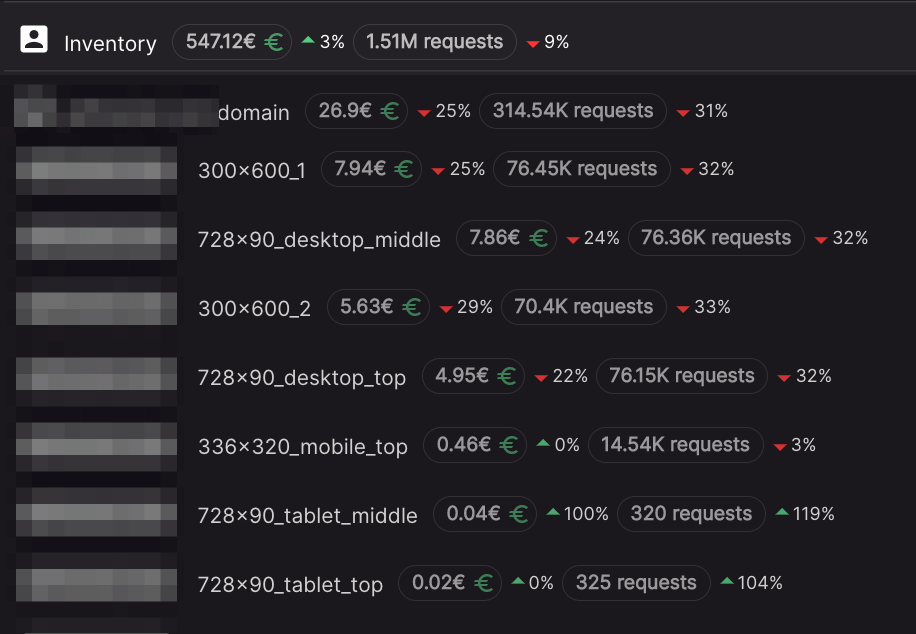The height and width of the screenshot is (634, 916).
Task: Click the red down arrow beside the 9% change
Action: point(531,42)
